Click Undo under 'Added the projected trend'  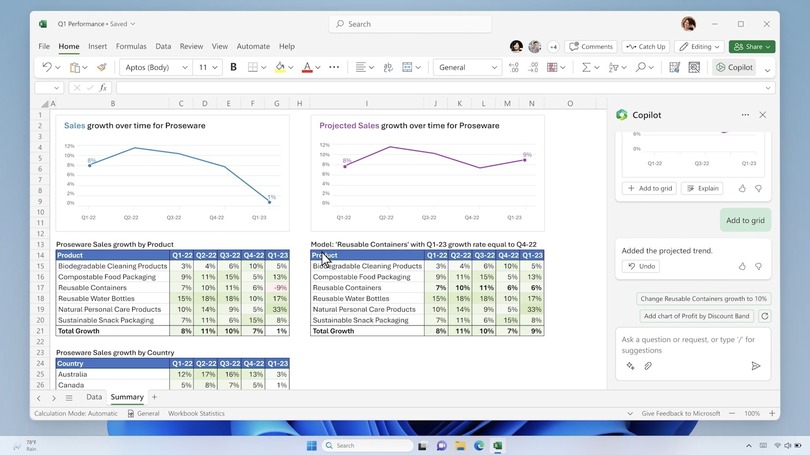[641, 266]
